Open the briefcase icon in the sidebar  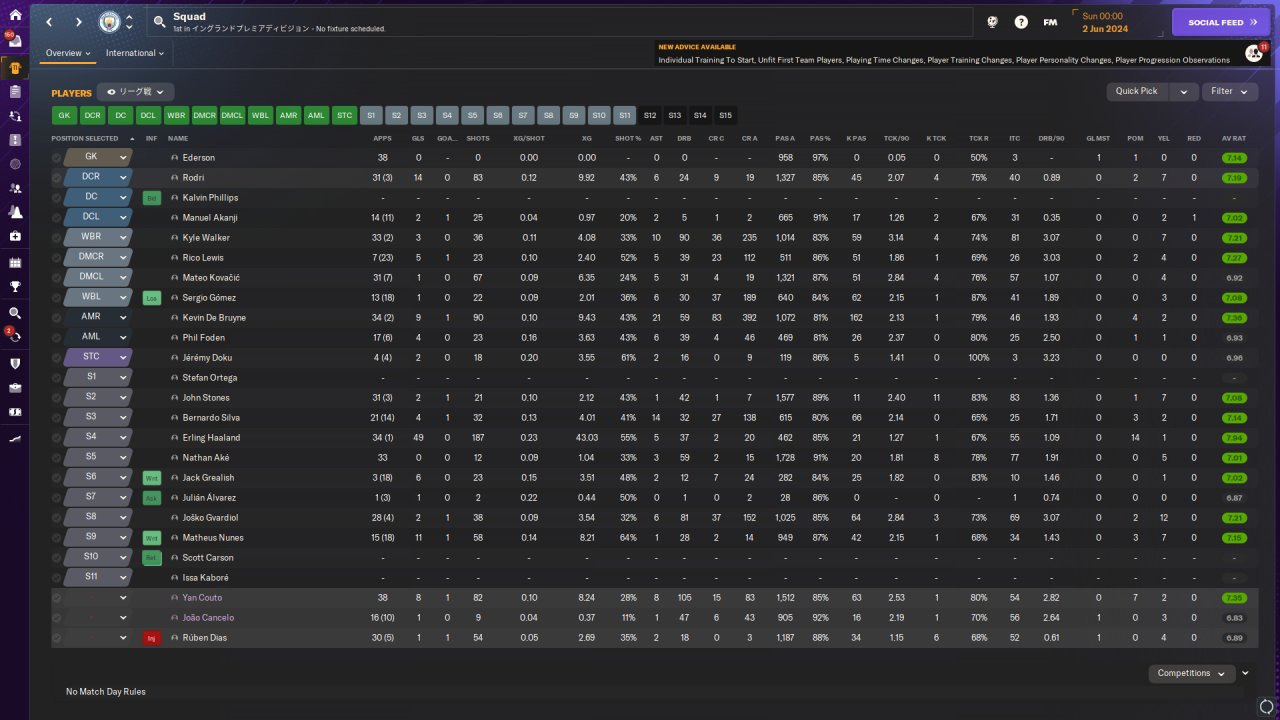click(x=15, y=387)
